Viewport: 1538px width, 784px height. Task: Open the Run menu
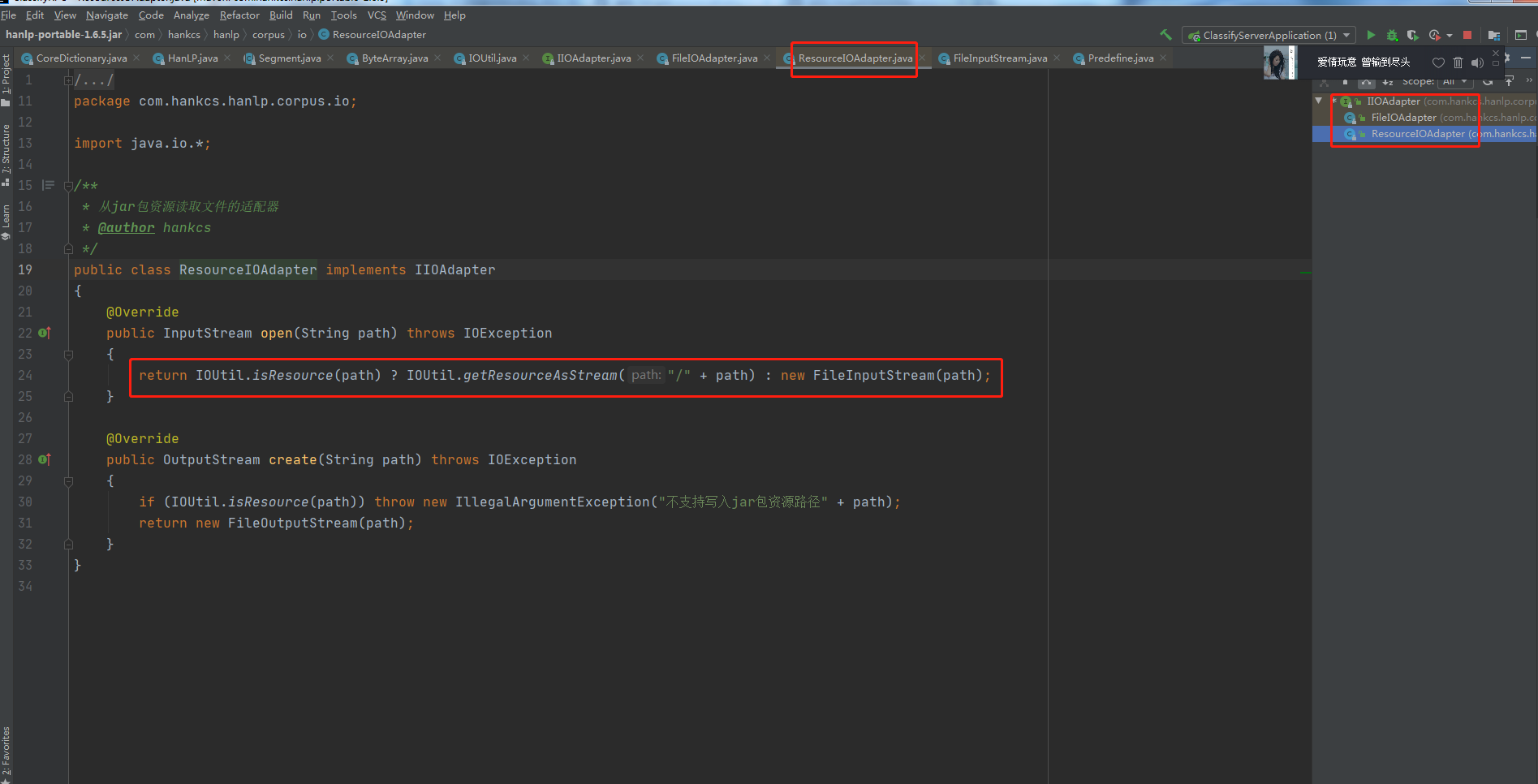(312, 15)
